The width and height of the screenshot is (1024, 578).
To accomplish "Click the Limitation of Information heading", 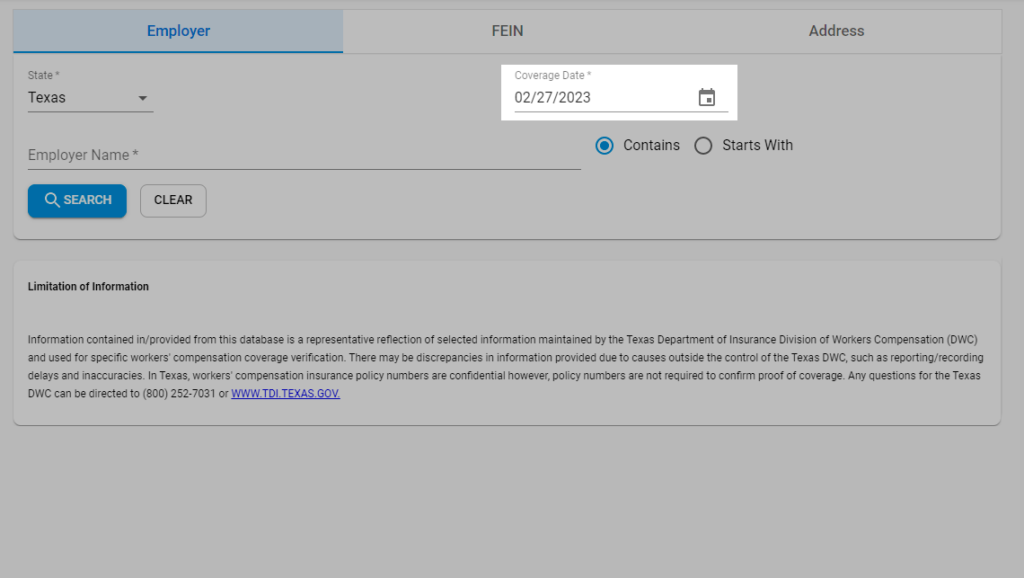I will [x=88, y=287].
